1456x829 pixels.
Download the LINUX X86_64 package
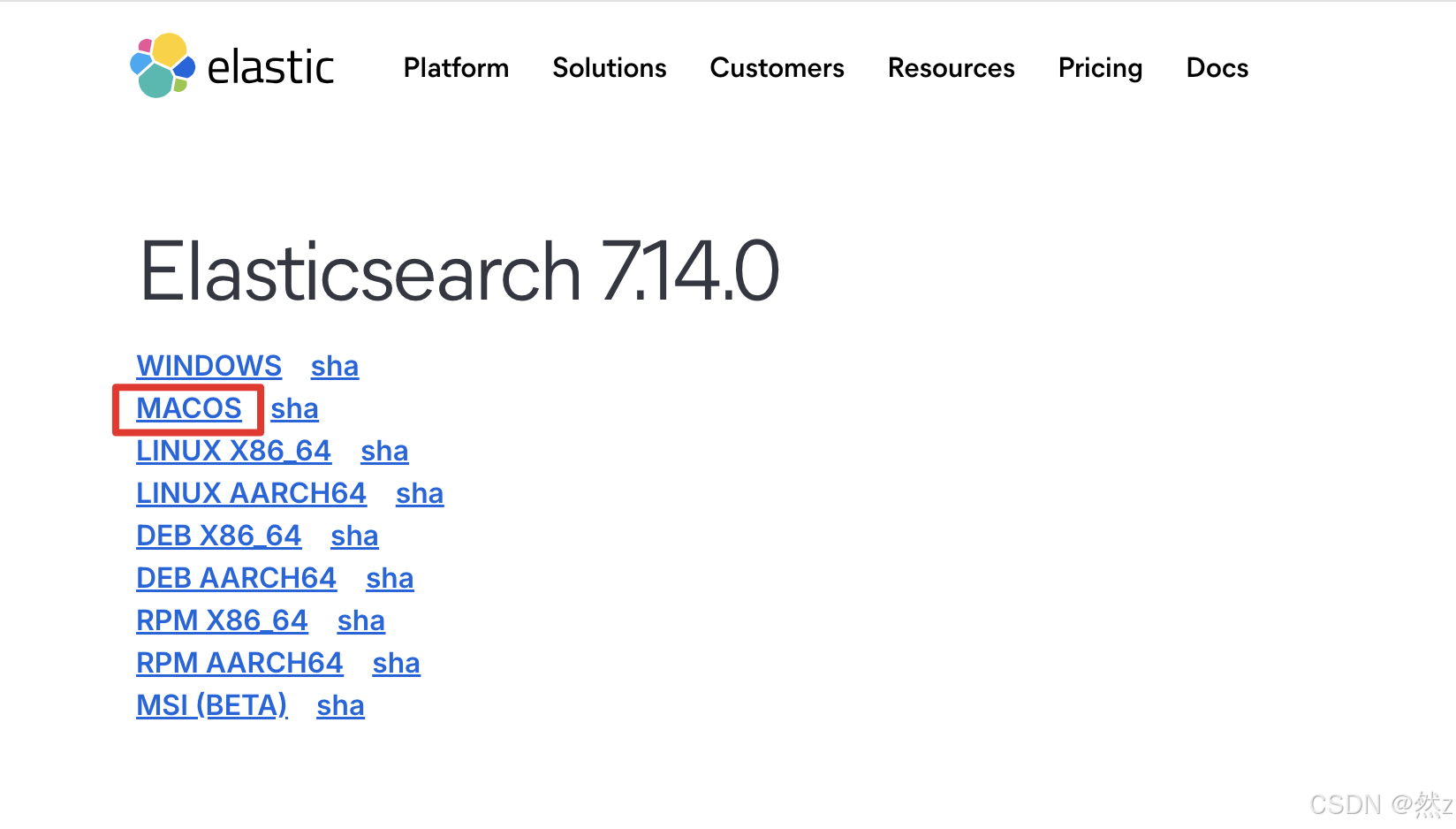coord(234,451)
